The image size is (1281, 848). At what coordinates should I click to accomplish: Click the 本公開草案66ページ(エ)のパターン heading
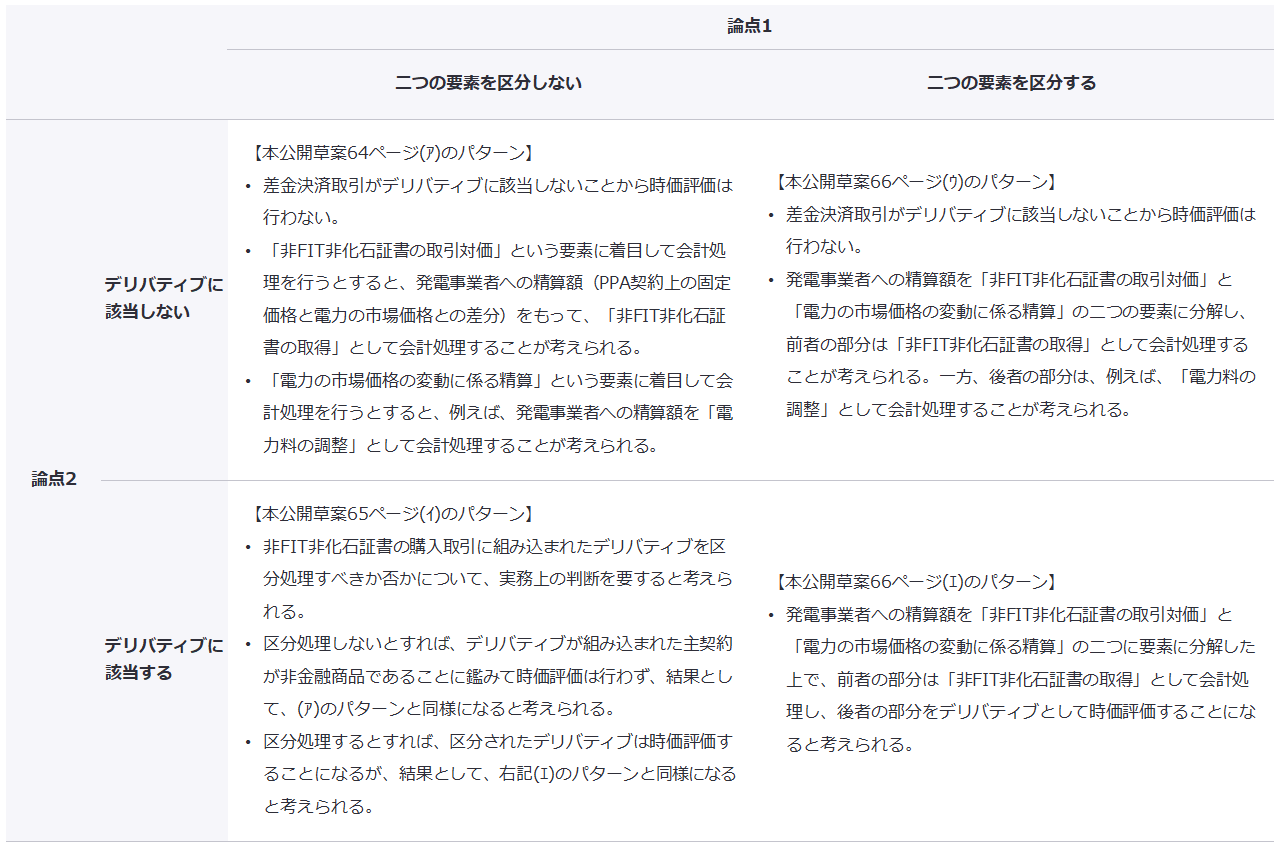(915, 582)
